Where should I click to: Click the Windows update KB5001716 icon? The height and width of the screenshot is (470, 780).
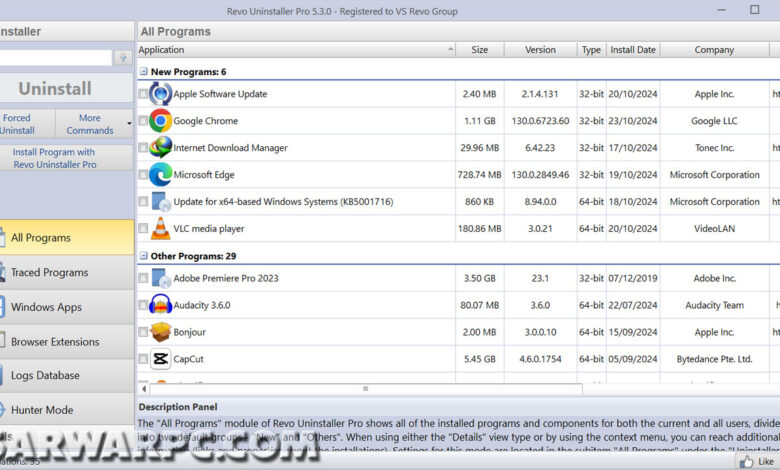click(160, 201)
